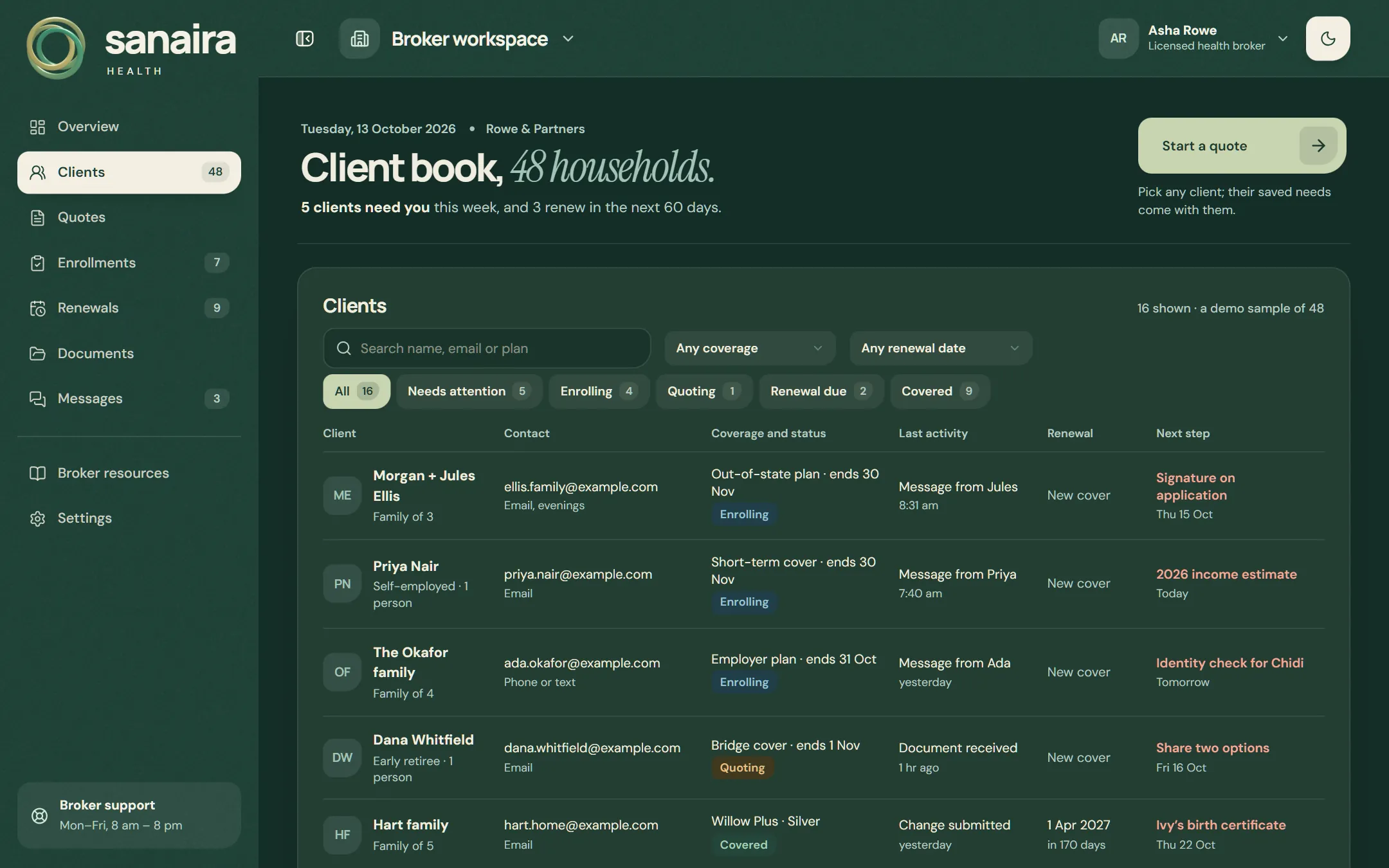Screen dimensions: 1389x868
Task: Expand Broker workspace switcher chevron
Action: point(568,39)
